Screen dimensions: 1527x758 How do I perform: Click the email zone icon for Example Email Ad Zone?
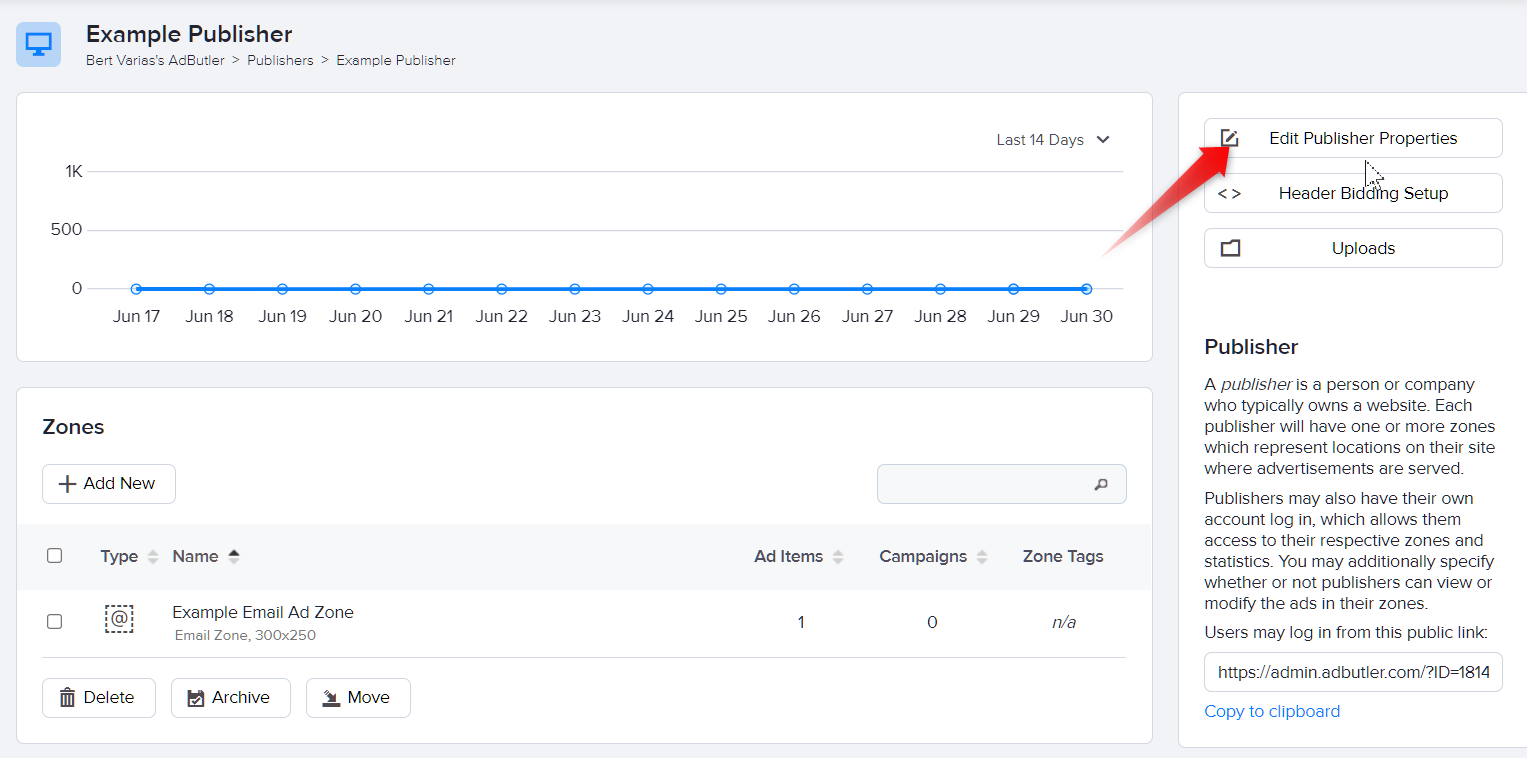(119, 620)
